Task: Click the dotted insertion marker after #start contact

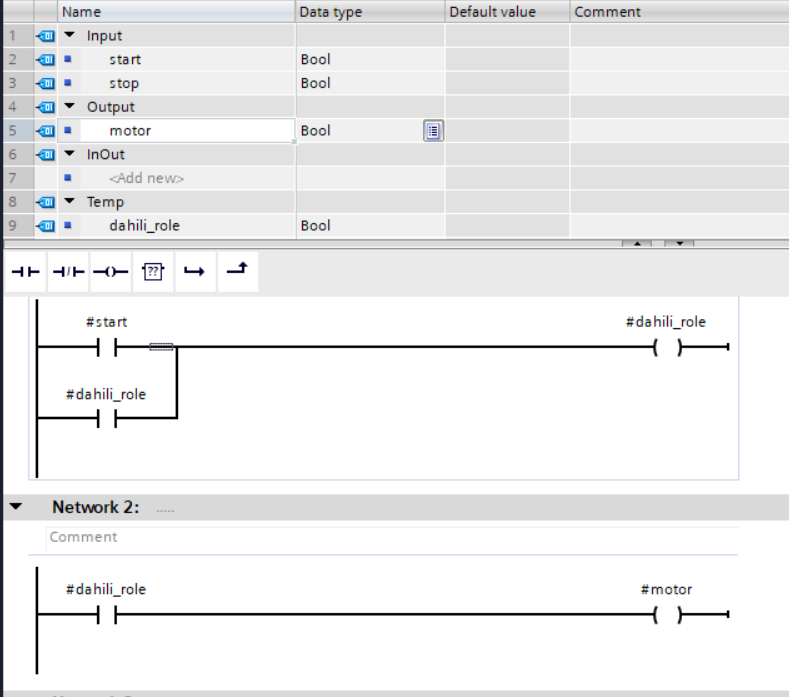Action: (x=161, y=346)
